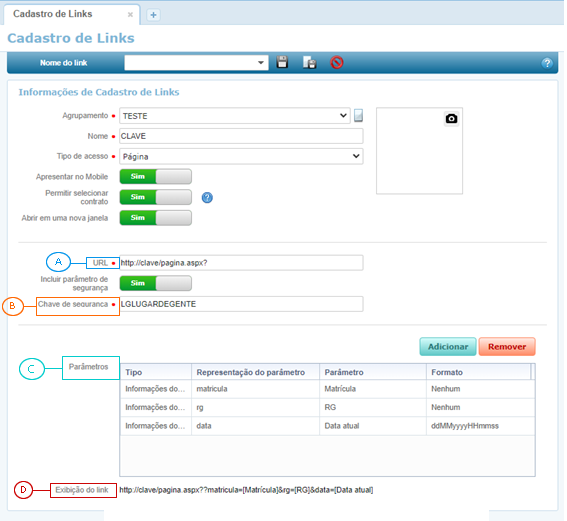Click the Chave de segurança input field
Image resolution: width=567 pixels, height=521 pixels.
tap(241, 304)
